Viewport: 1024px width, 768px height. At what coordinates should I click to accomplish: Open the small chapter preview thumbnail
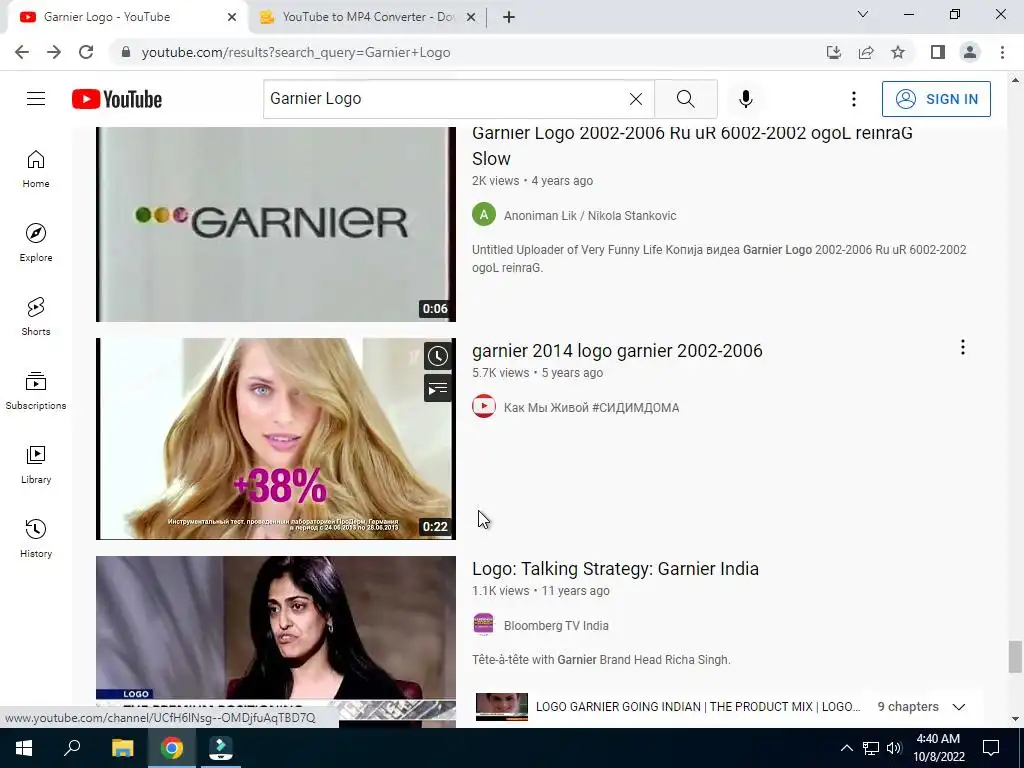502,707
